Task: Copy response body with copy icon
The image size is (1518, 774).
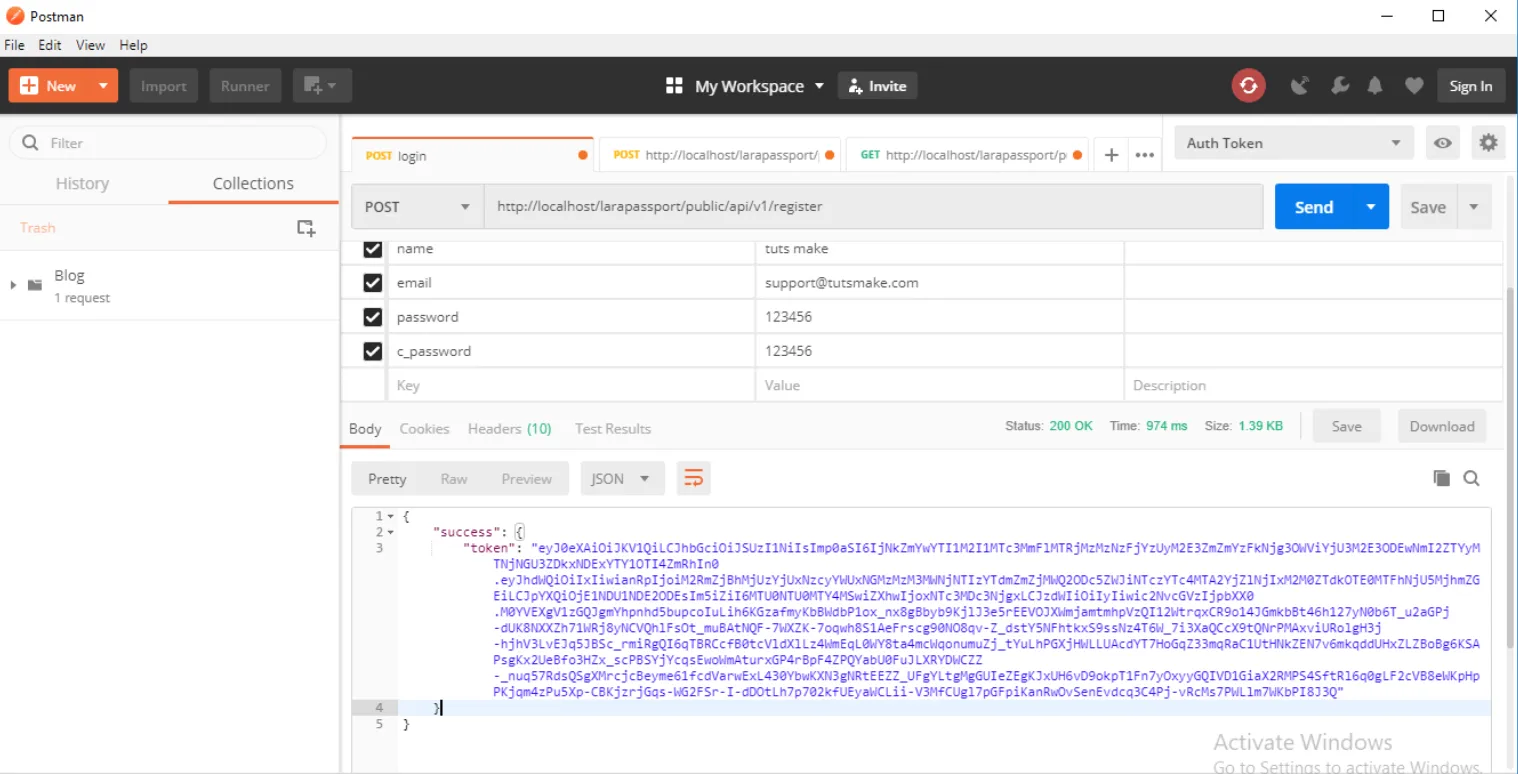Action: 1441,478
